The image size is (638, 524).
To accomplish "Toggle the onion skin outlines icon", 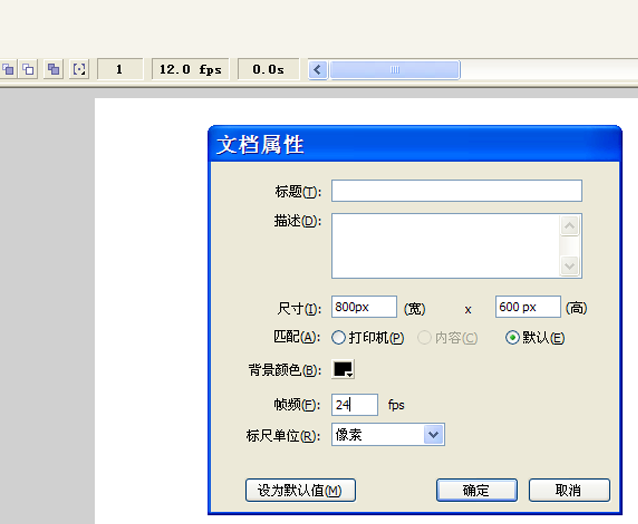I will [28, 69].
